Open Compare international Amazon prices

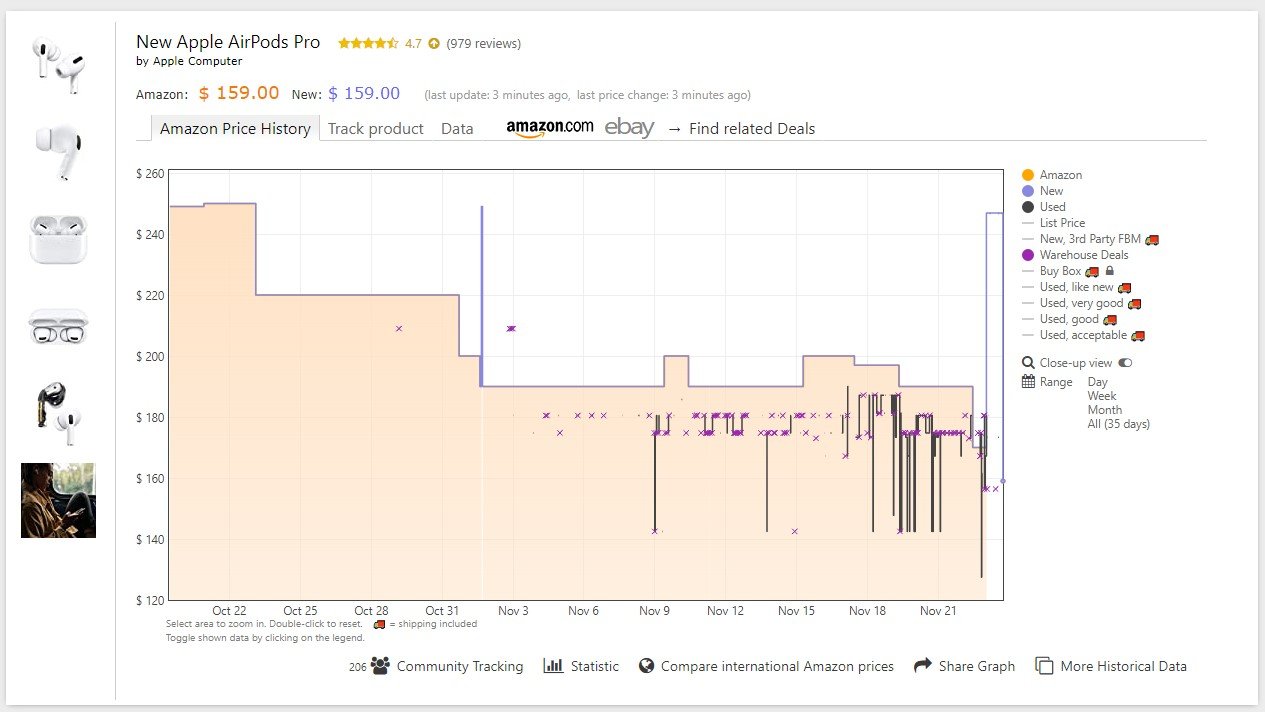[777, 666]
